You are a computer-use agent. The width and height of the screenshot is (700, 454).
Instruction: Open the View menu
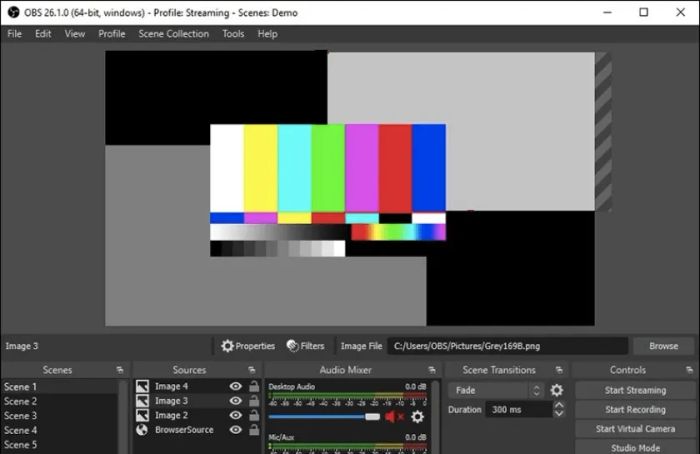point(75,34)
